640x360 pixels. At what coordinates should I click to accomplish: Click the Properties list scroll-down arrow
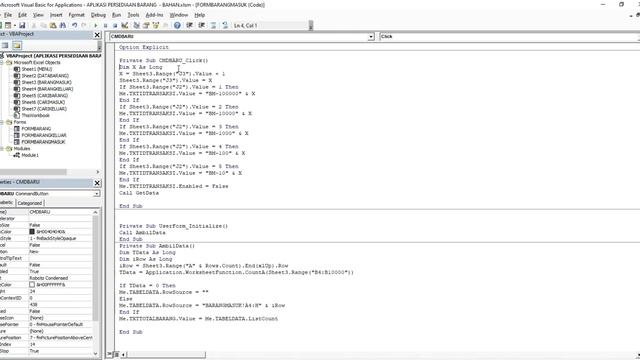[96, 354]
